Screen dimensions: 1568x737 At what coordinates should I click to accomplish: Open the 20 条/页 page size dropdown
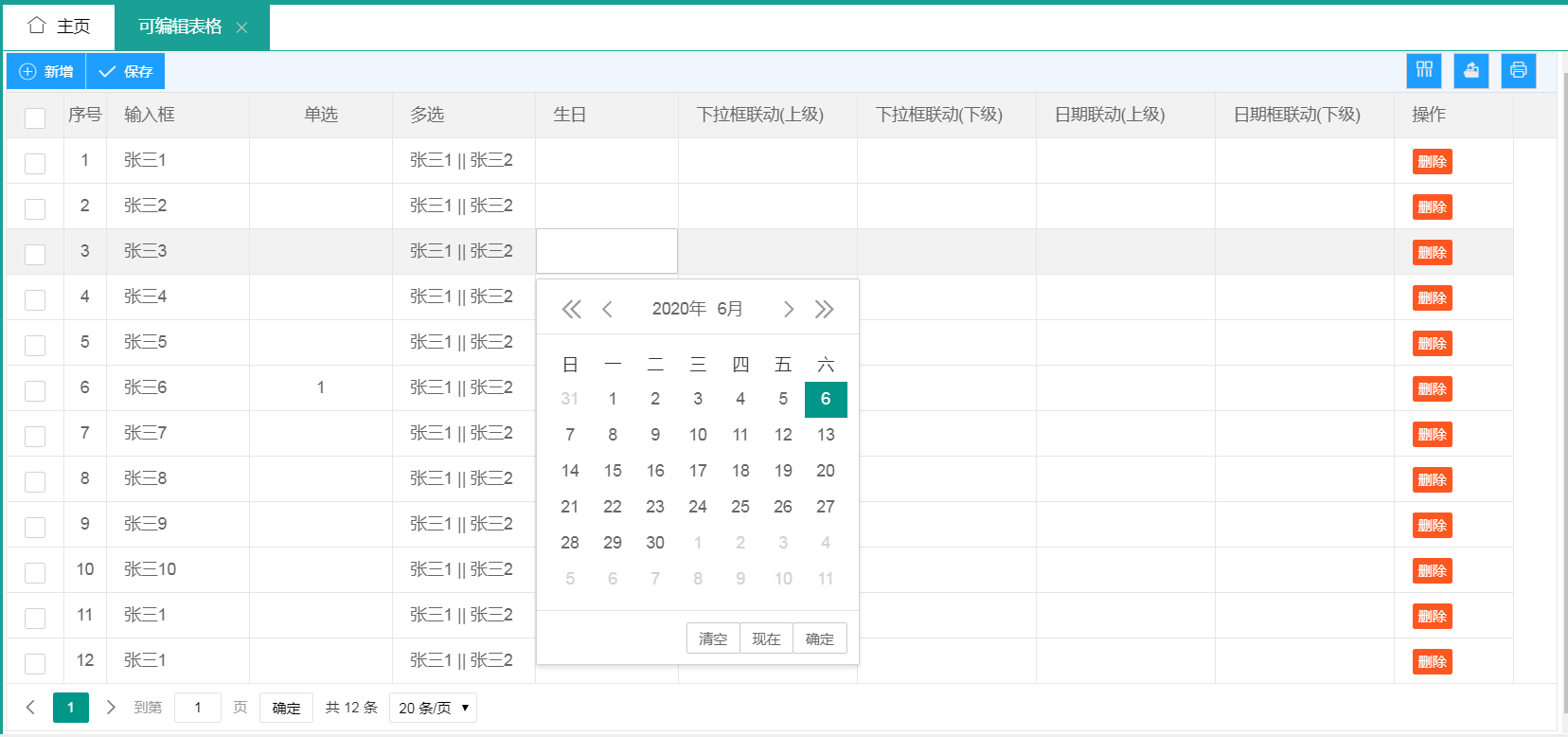pos(433,708)
